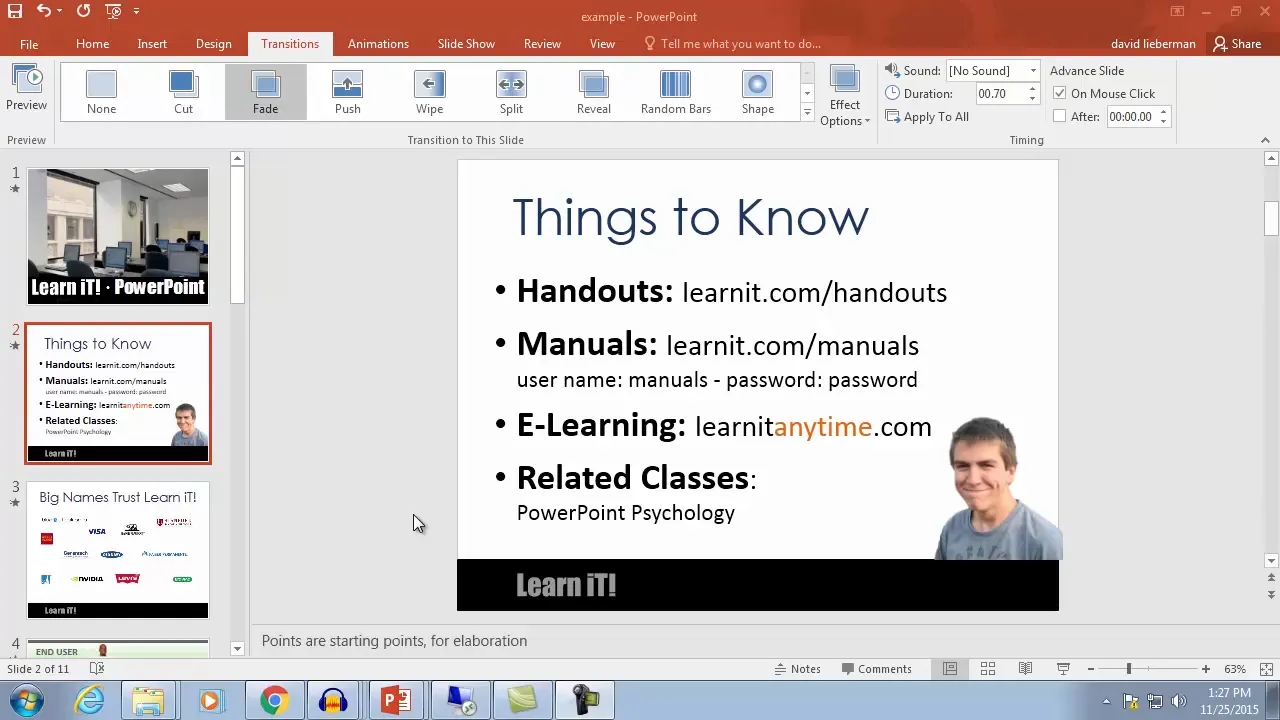Apply the Reveal transition

(x=593, y=93)
